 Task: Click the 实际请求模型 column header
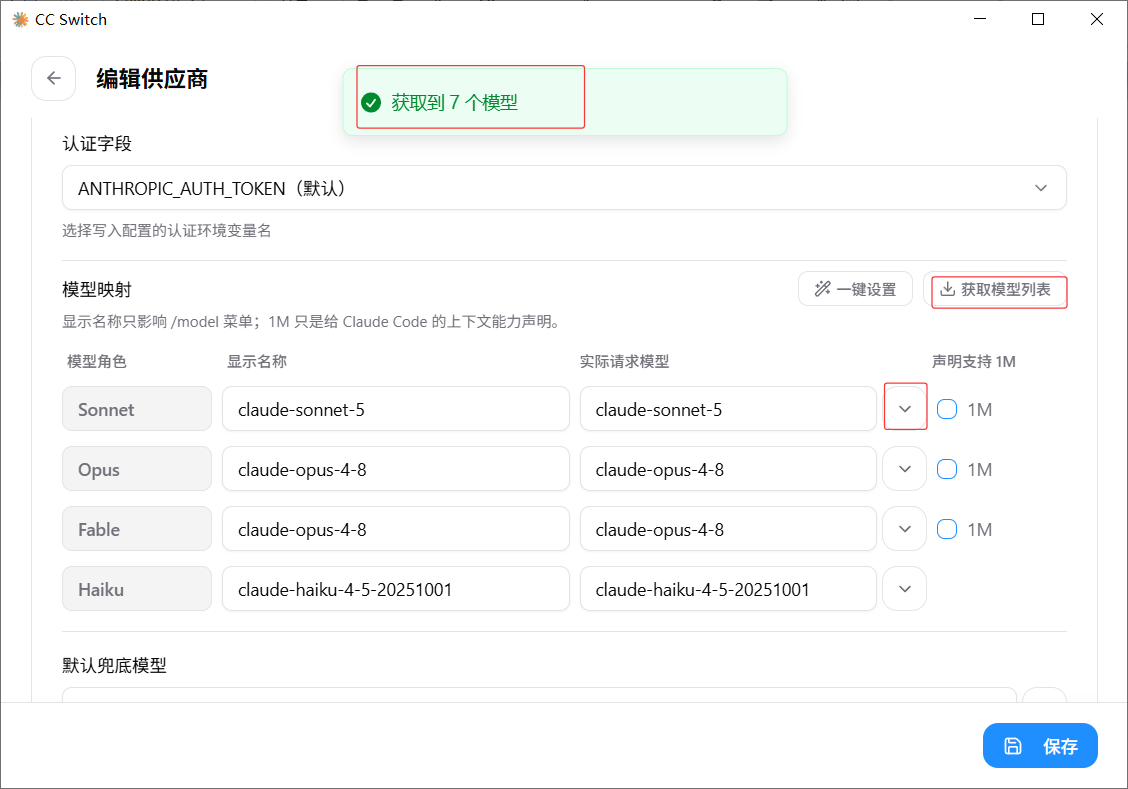tap(624, 361)
